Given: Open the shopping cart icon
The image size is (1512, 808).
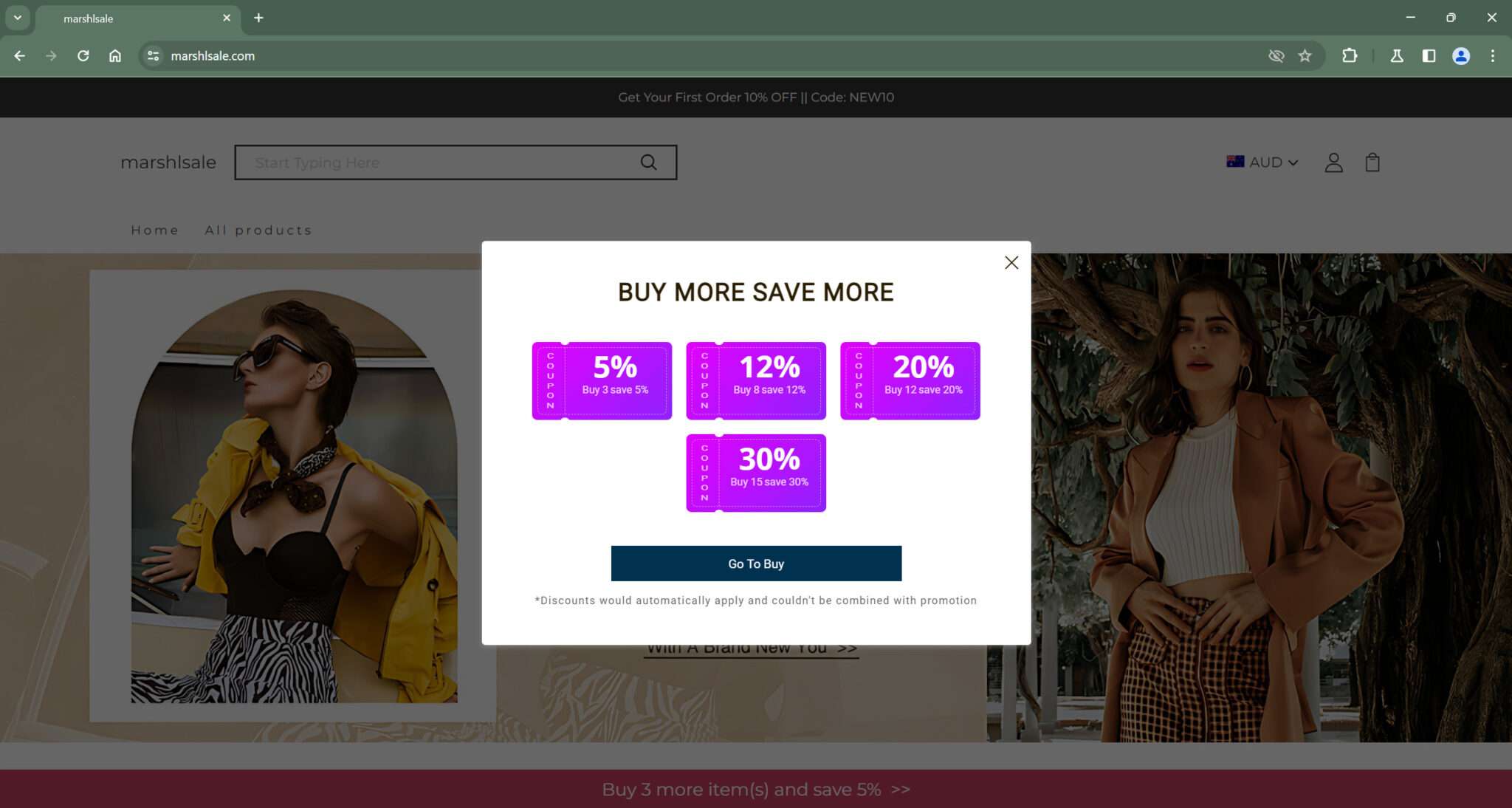Looking at the screenshot, I should (1372, 162).
